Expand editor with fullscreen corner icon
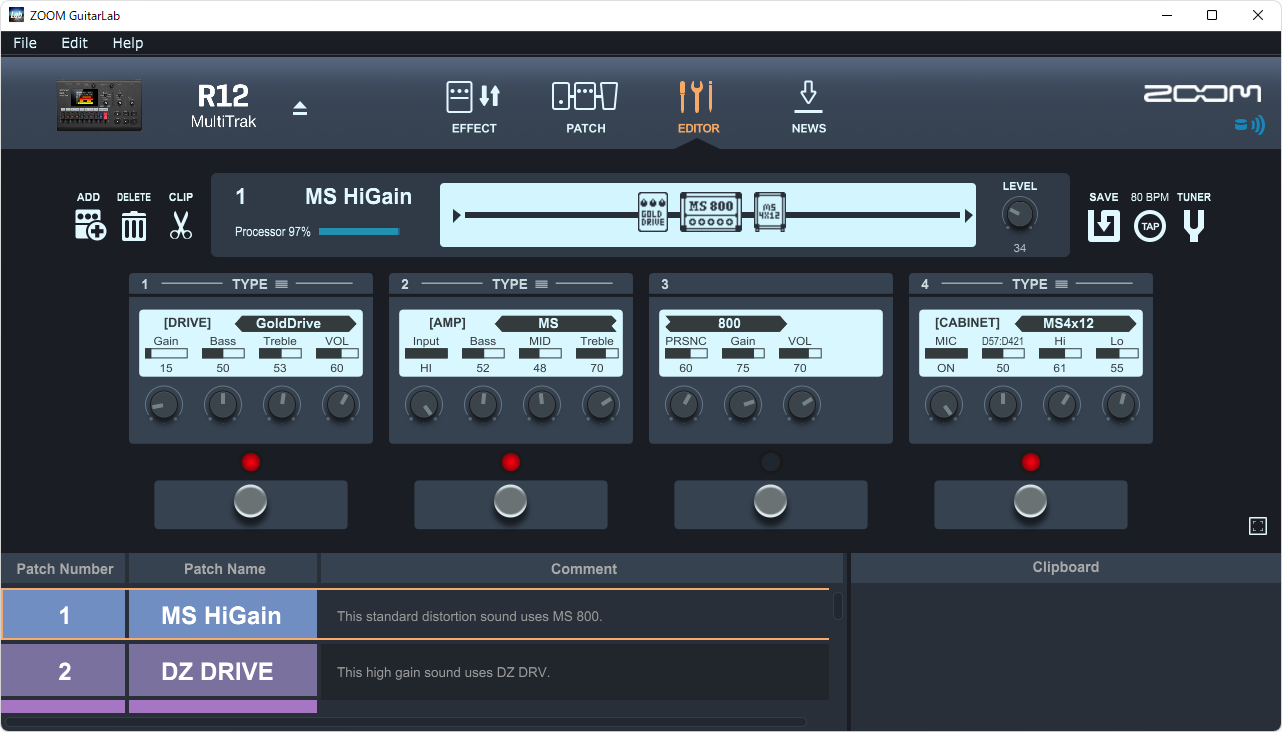Screen dimensions: 1282x732 [x=1258, y=526]
